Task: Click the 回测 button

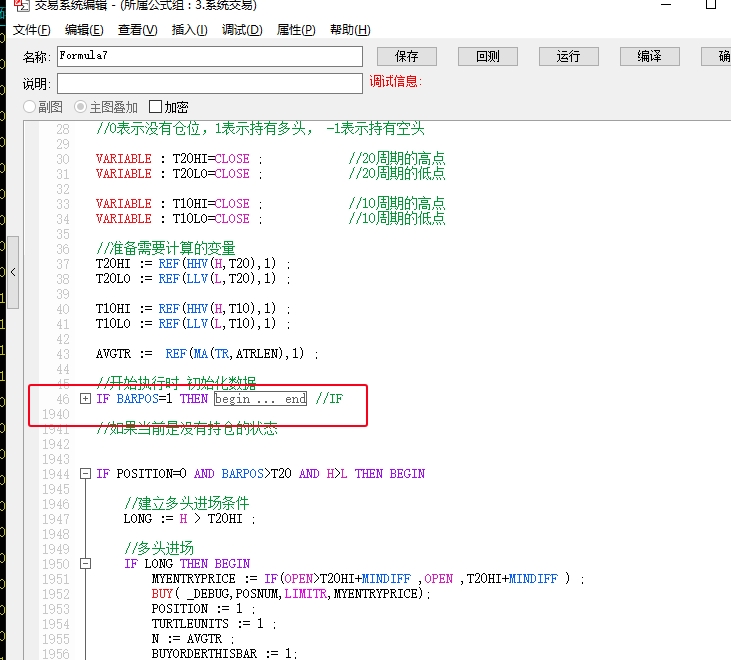Action: point(488,56)
